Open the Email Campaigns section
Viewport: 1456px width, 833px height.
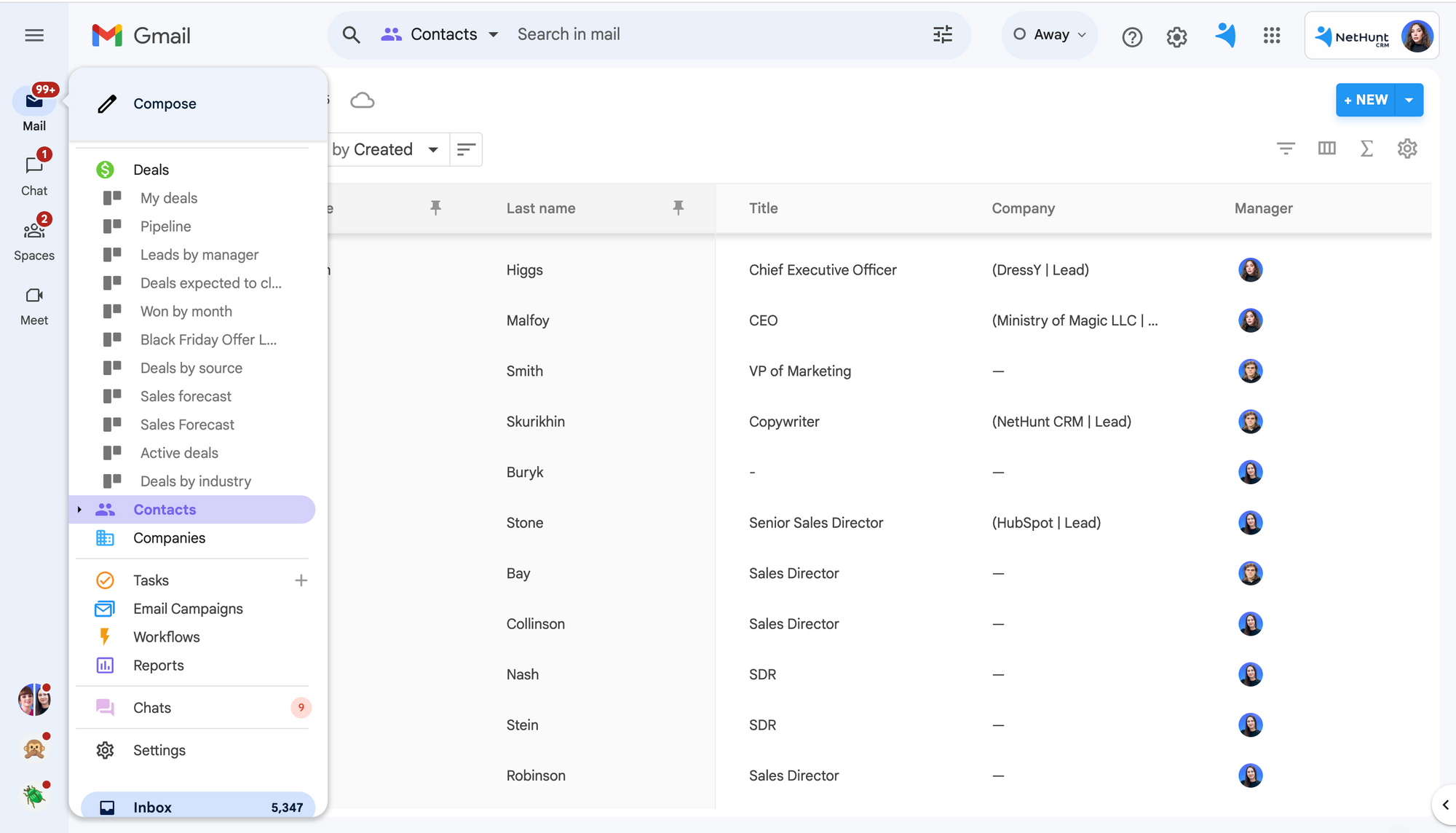tap(188, 608)
